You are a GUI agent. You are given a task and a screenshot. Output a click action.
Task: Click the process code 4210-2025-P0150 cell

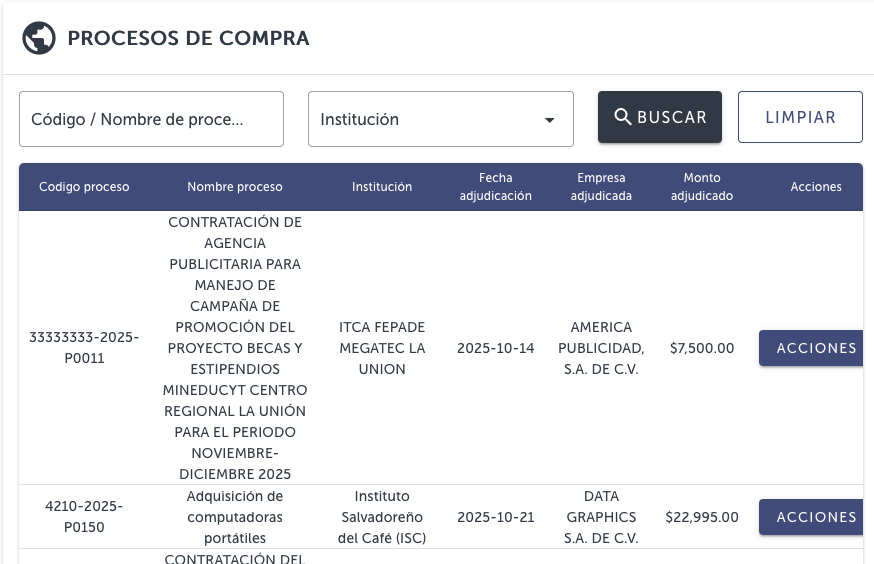click(84, 517)
